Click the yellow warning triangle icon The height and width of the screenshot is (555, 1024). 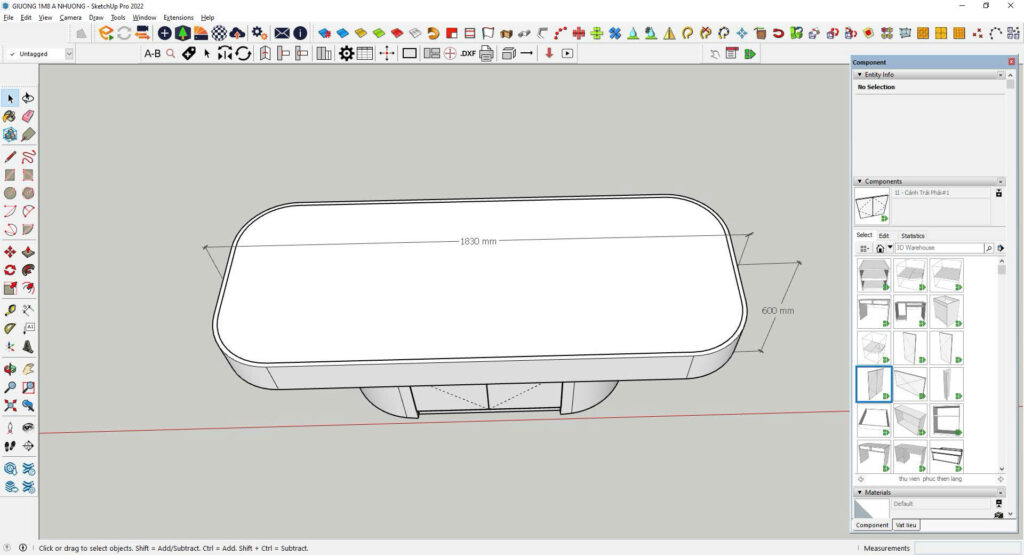coord(669,33)
